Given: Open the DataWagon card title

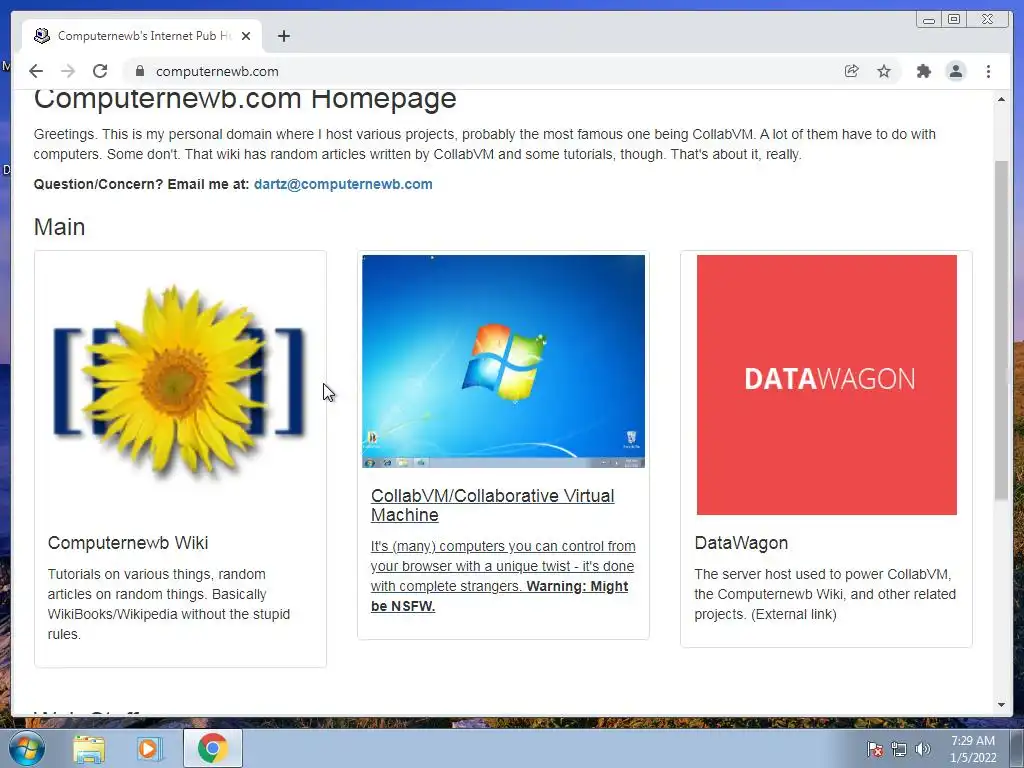Looking at the screenshot, I should [741, 543].
